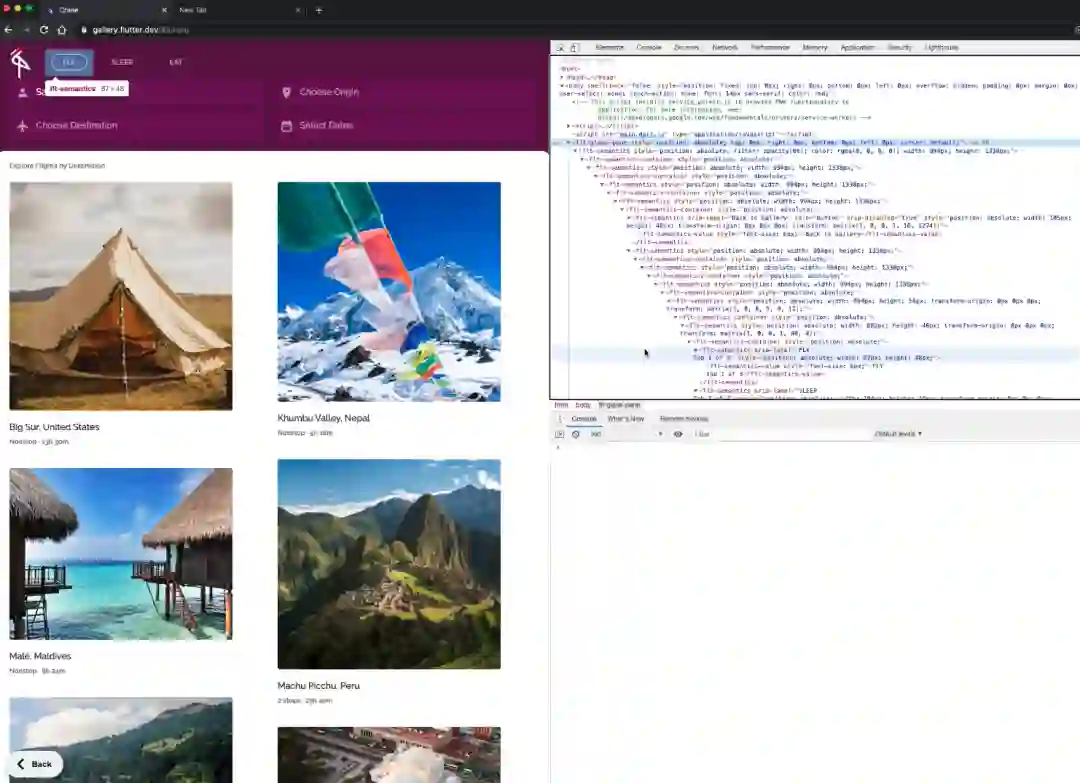Click the address bar lock icon
Image resolution: width=1080 pixels, height=783 pixels.
click(84, 30)
